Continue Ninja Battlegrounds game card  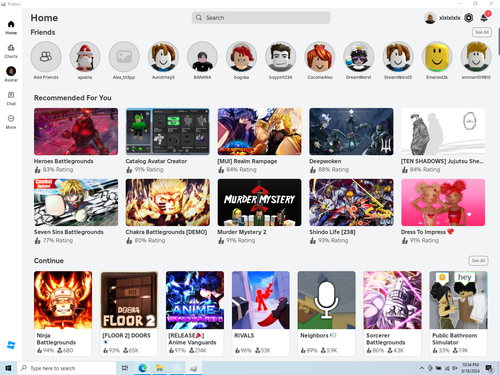[63, 313]
